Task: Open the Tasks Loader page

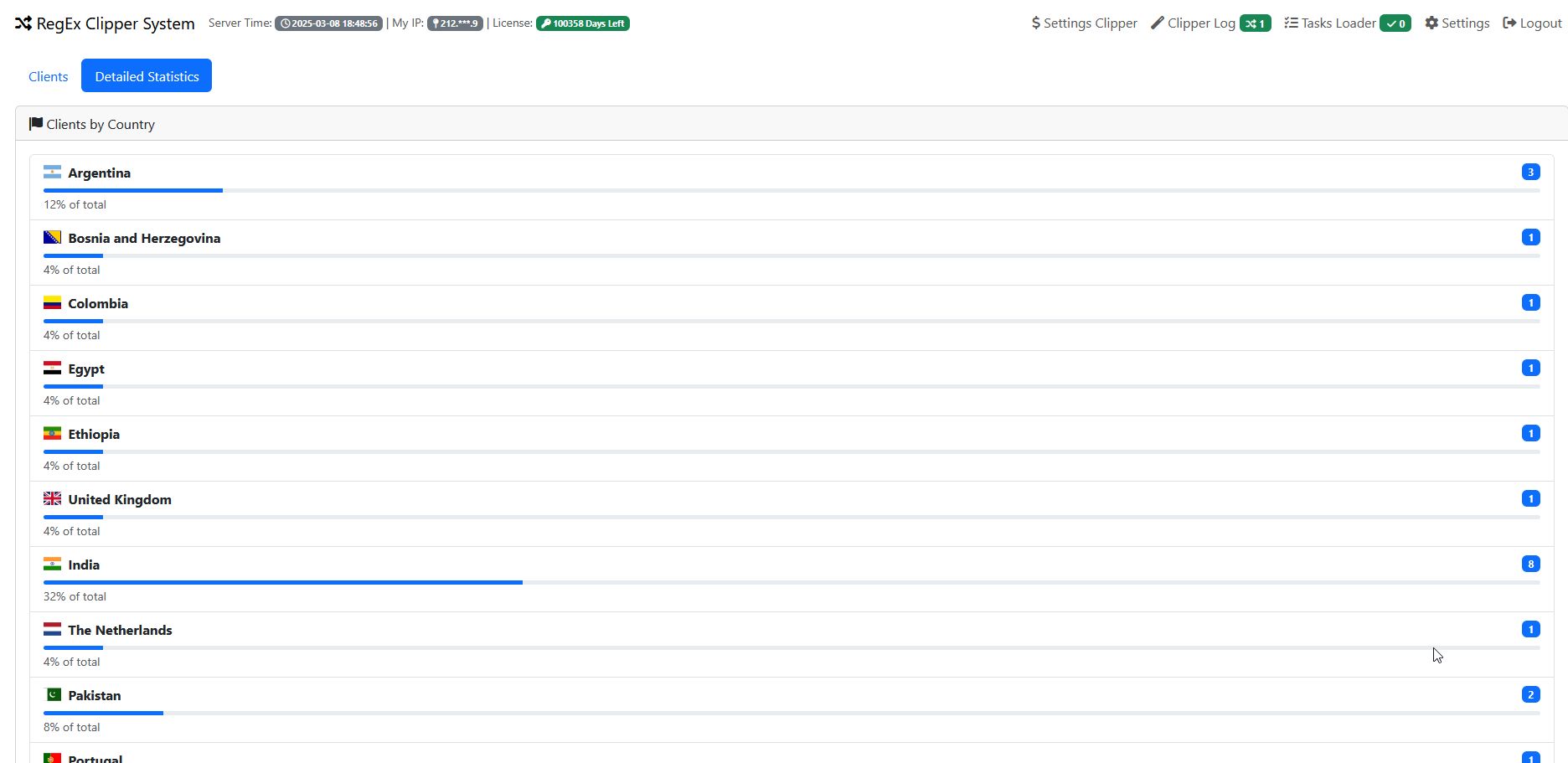Action: click(1348, 23)
